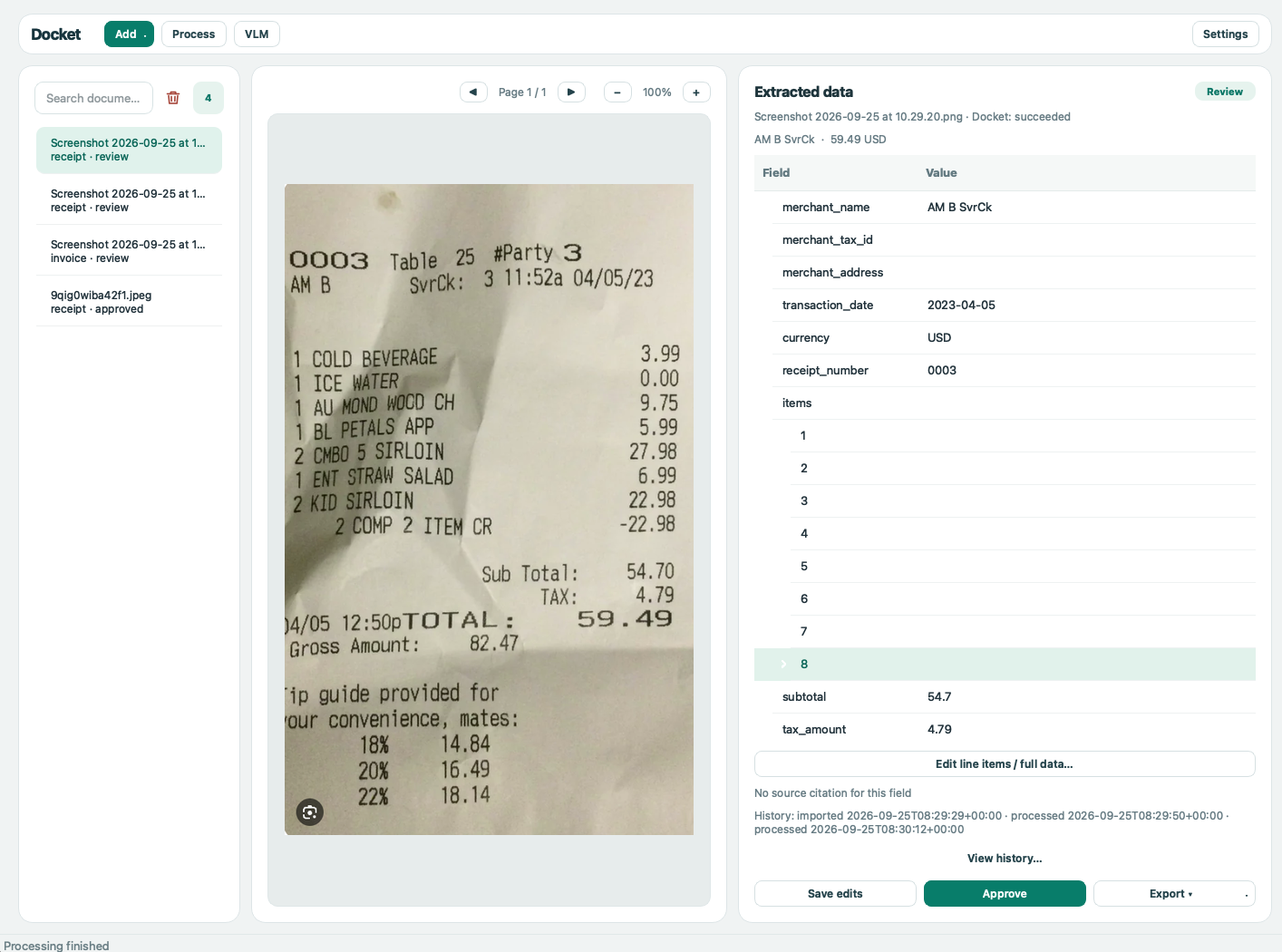
Task: Click the document count badge showing 4
Action: click(x=209, y=98)
